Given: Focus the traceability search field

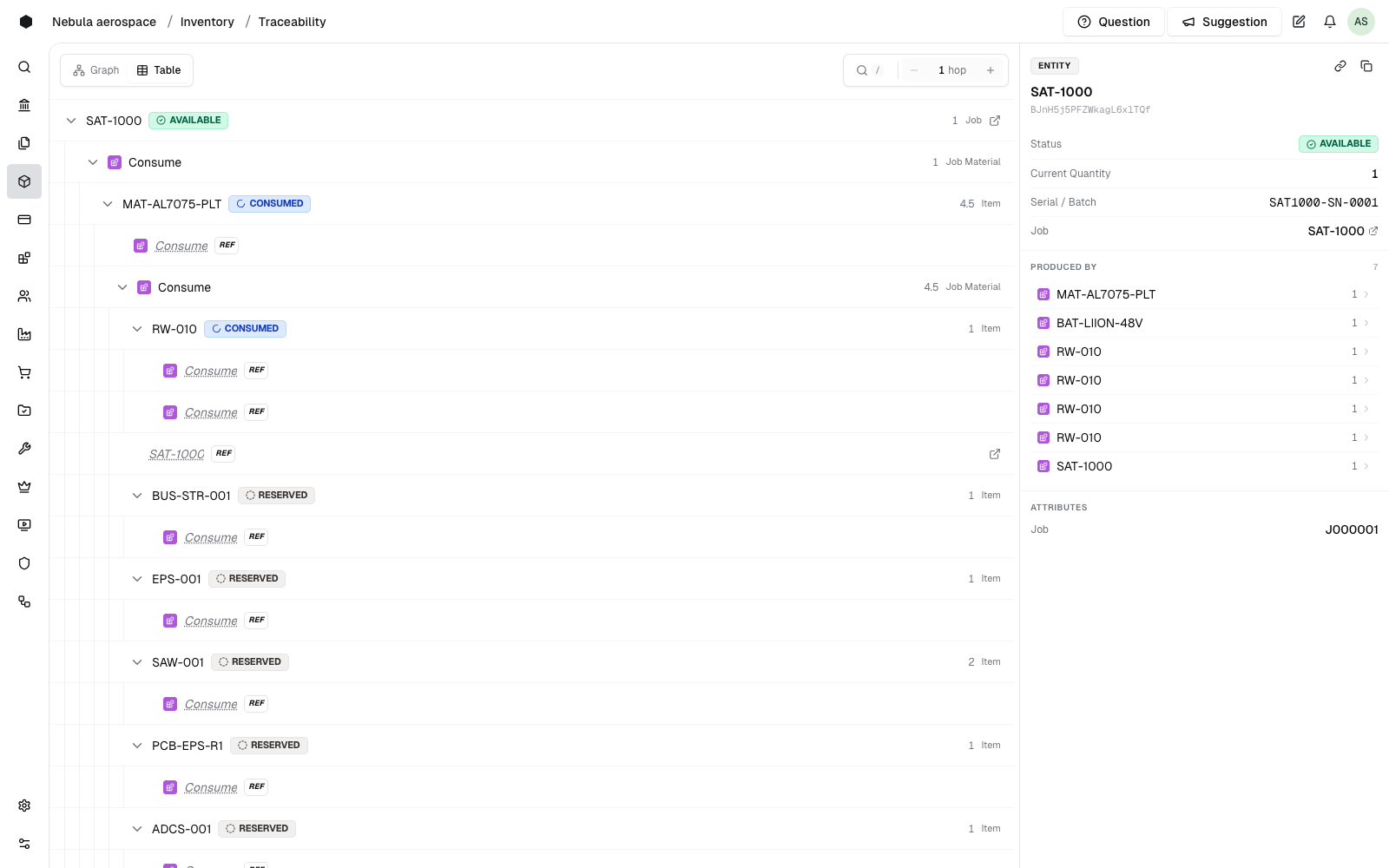Looking at the screenshot, I should coord(869,70).
